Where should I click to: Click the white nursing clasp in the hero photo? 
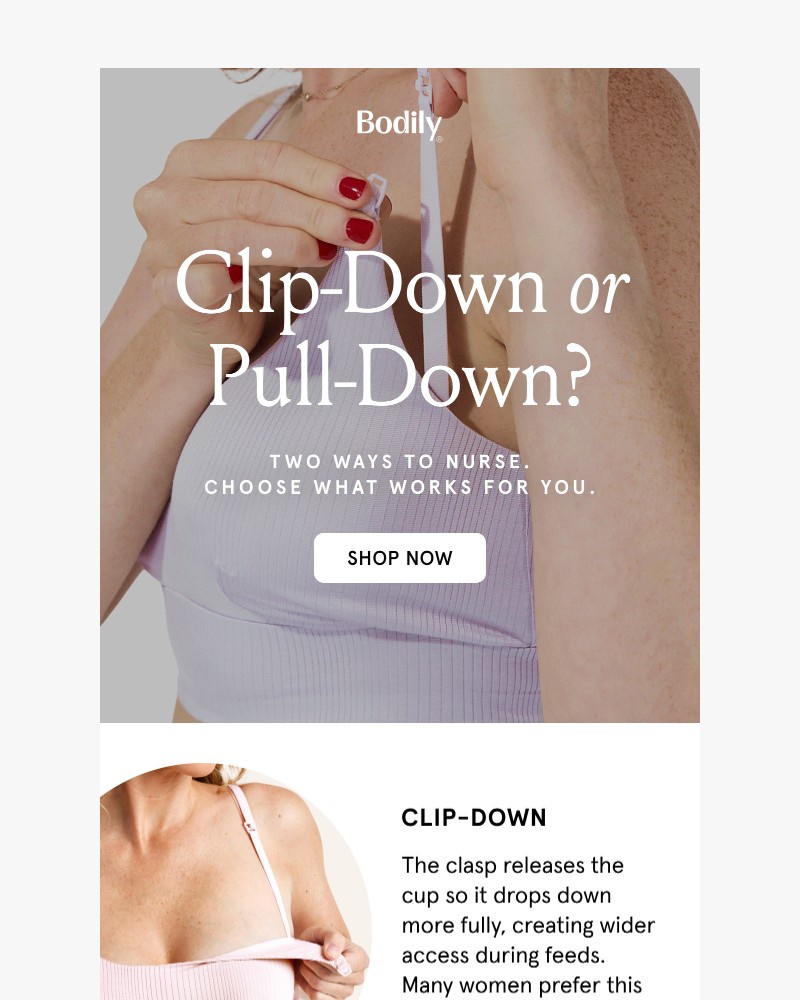[376, 193]
